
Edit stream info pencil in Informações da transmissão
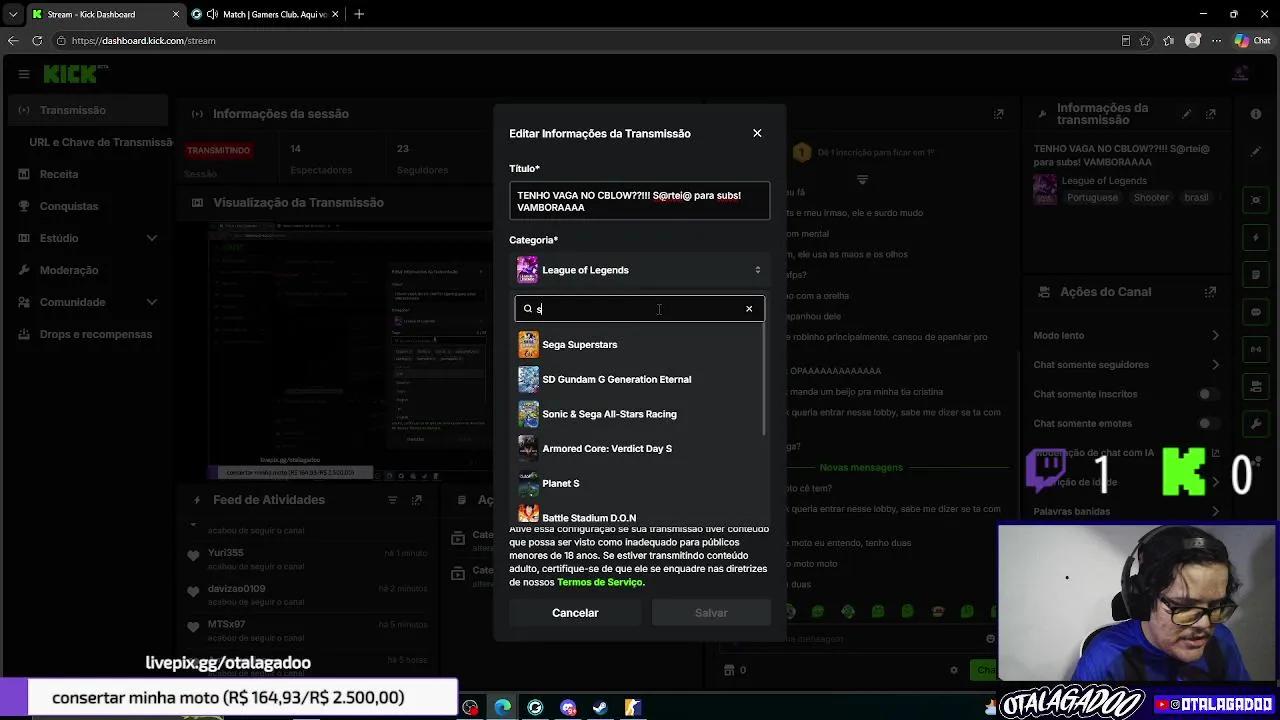1187,114
